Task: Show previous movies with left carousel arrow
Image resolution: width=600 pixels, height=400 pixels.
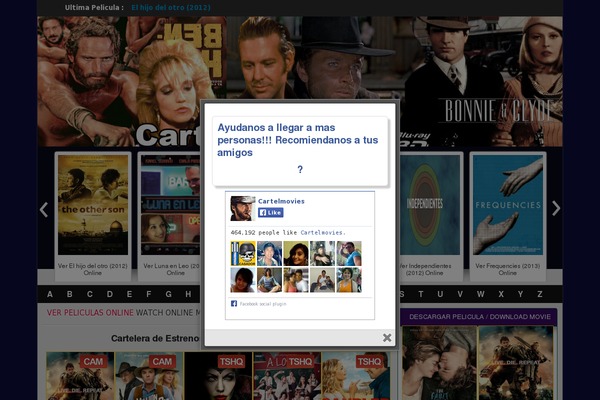Action: point(44,209)
